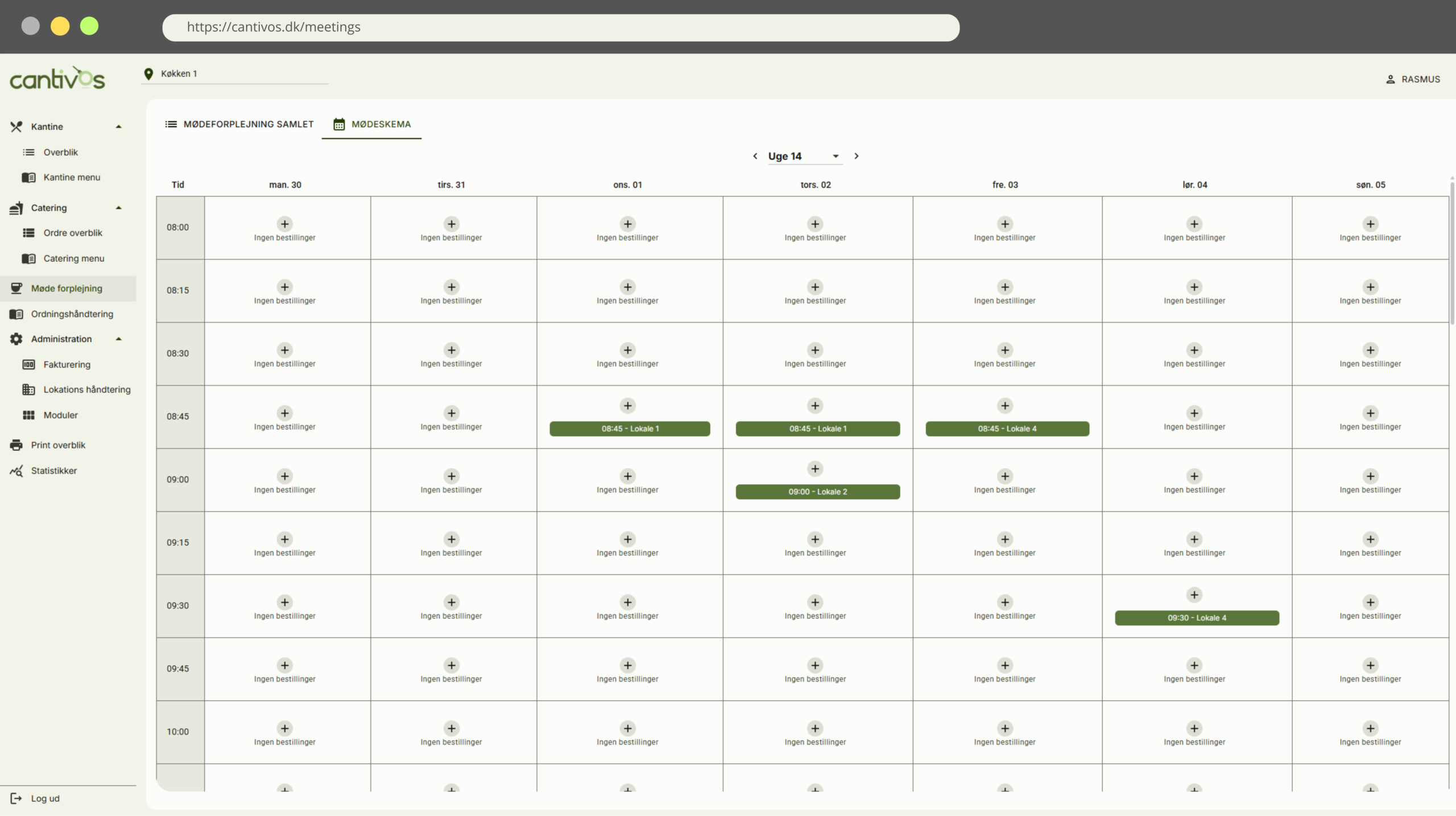The width and height of the screenshot is (1456, 816).
Task: Click Log ud to sign out
Action: click(x=45, y=798)
